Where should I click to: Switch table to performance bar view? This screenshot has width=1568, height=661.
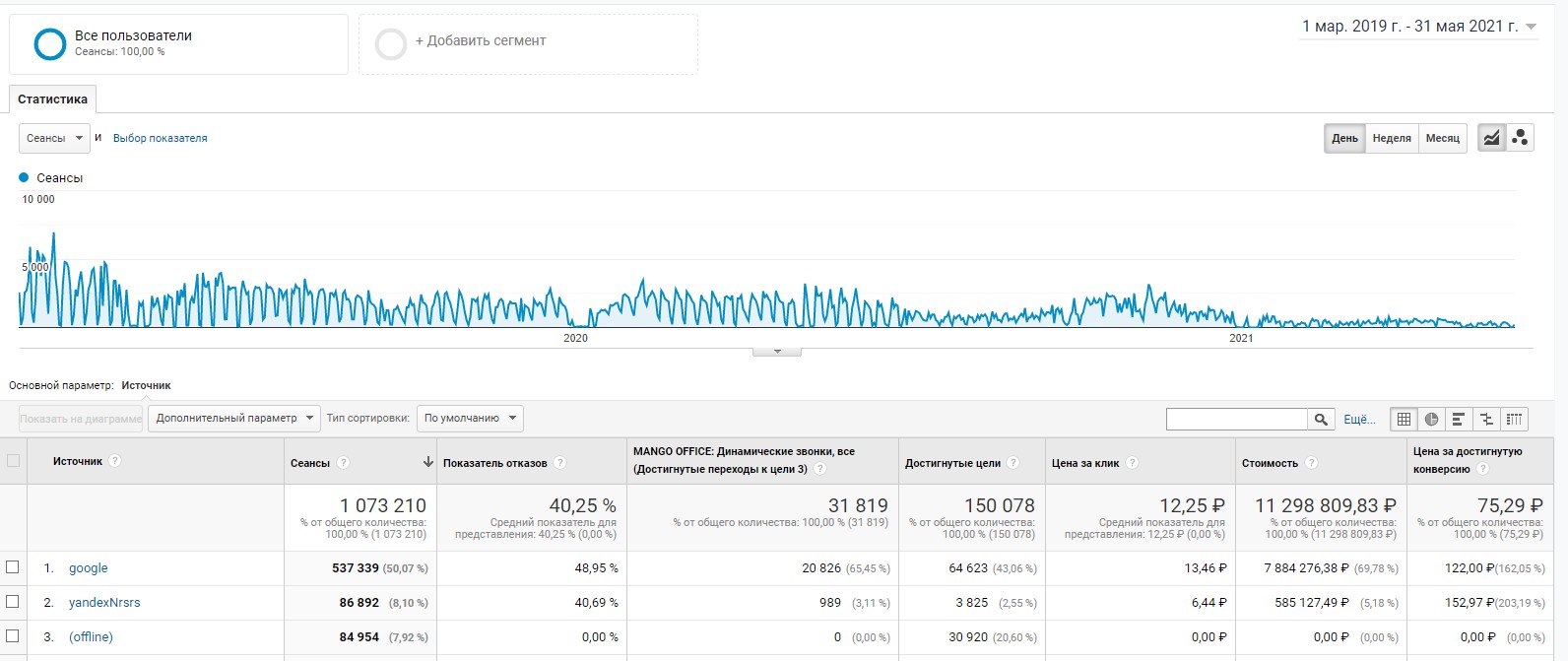click(1459, 419)
